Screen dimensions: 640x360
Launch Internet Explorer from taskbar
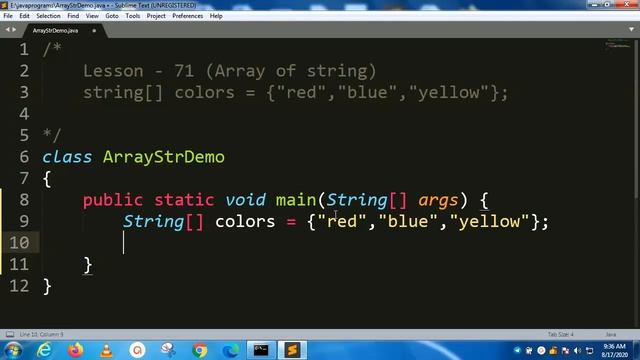[44, 350]
